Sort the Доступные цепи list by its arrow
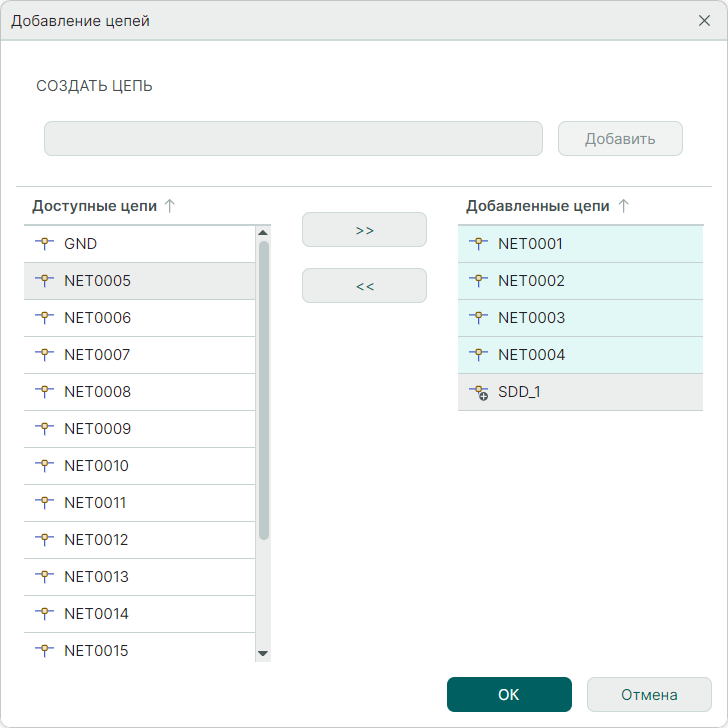Viewport: 728px width, 728px height. (170, 206)
